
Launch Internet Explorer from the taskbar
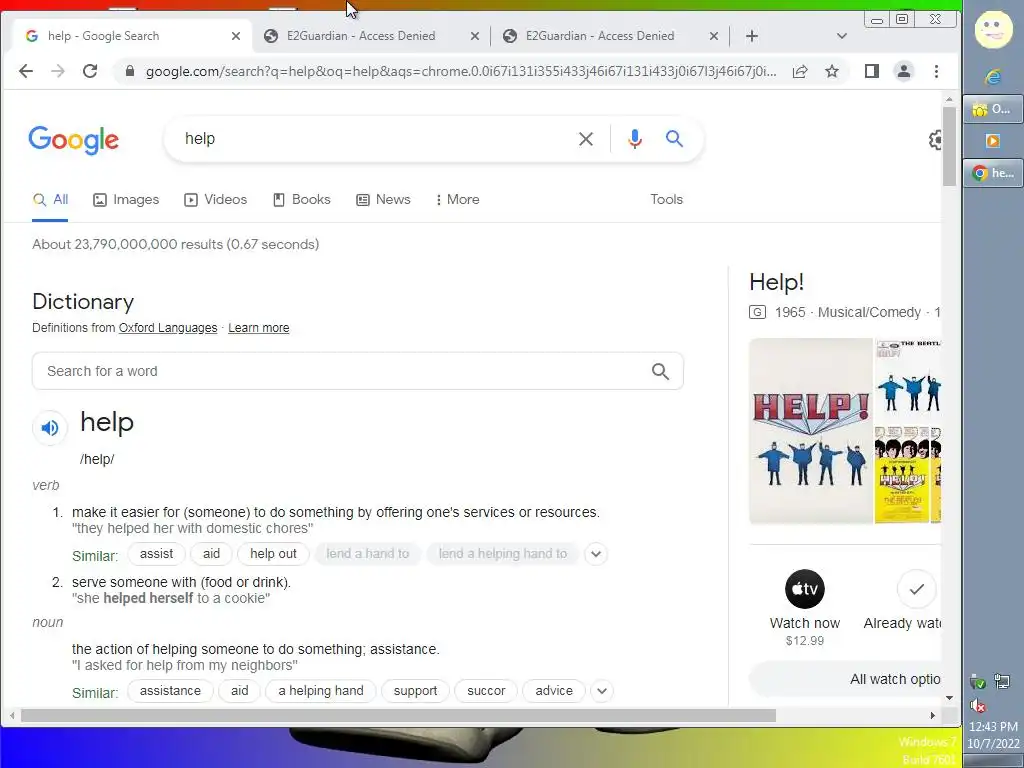(x=993, y=77)
